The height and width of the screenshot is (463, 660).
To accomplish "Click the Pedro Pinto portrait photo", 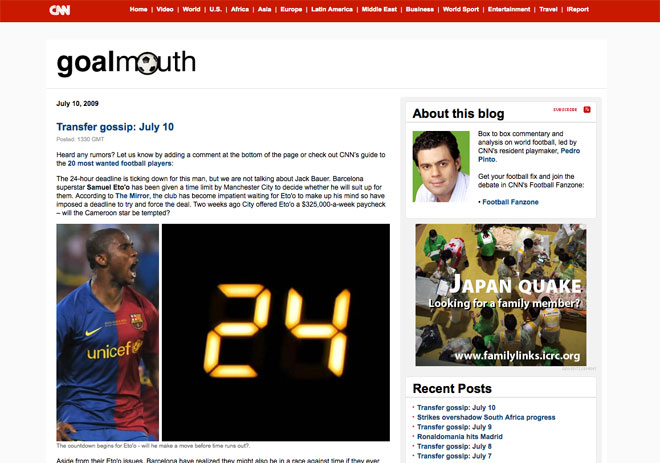I will pyautogui.click(x=441, y=167).
